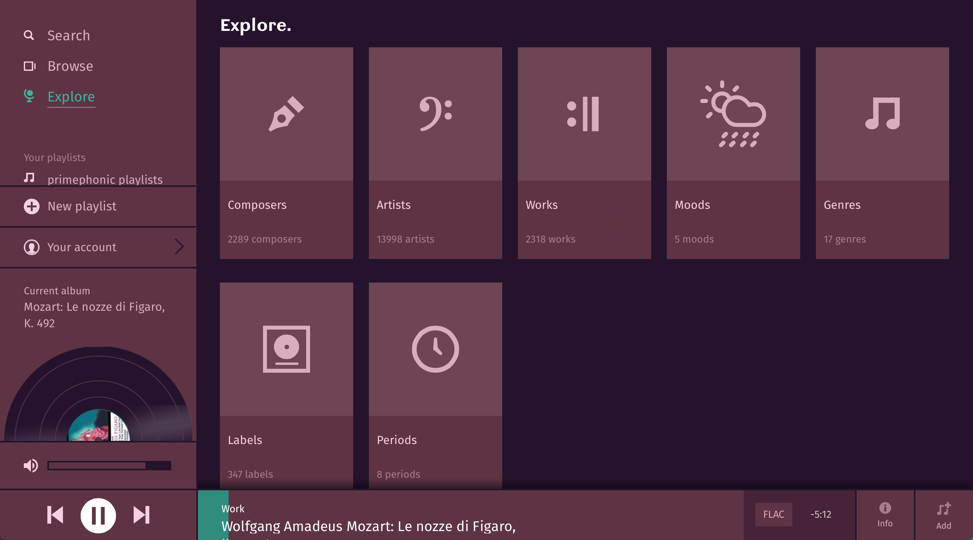Expand the Your account chevron
Screen dimensions: 973x540
coord(179,247)
